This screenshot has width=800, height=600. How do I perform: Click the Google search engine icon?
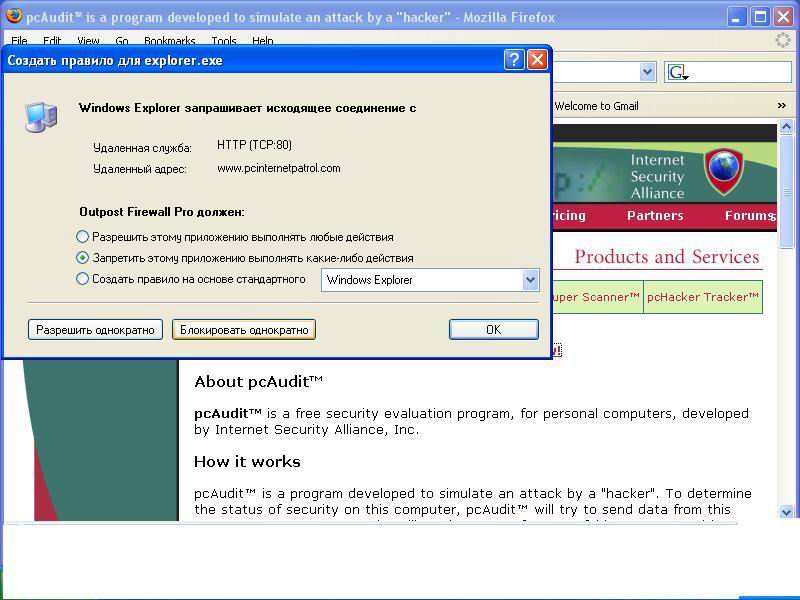[678, 72]
